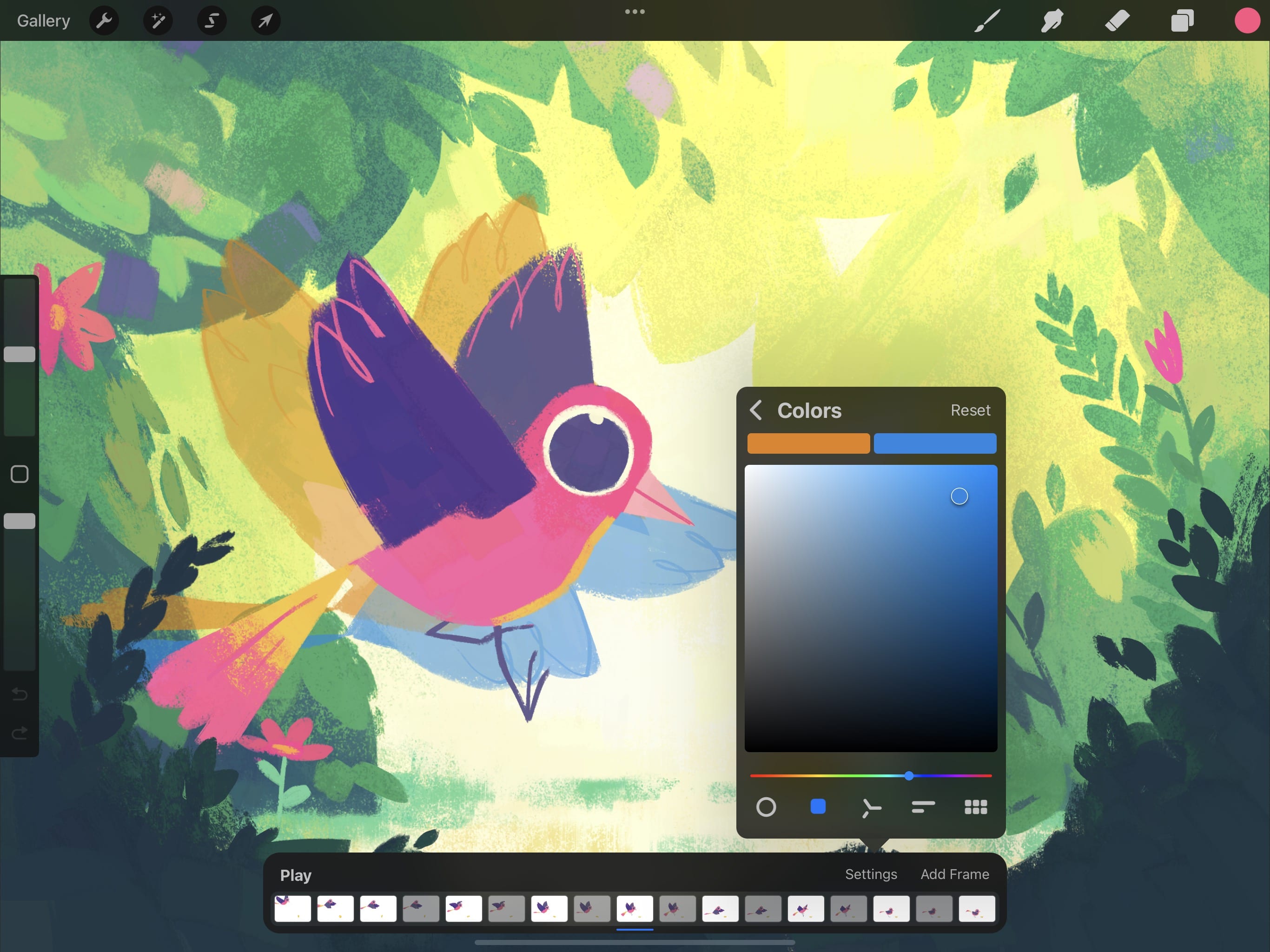
Task: Play the animation
Action: (296, 875)
